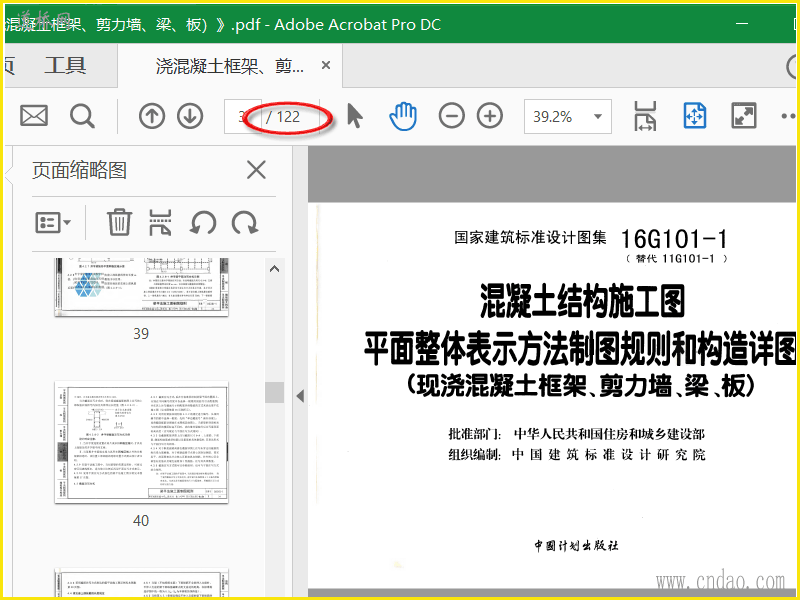Image resolution: width=800 pixels, height=600 pixels.
Task: Select page 40 thumbnail
Action: 141,442
